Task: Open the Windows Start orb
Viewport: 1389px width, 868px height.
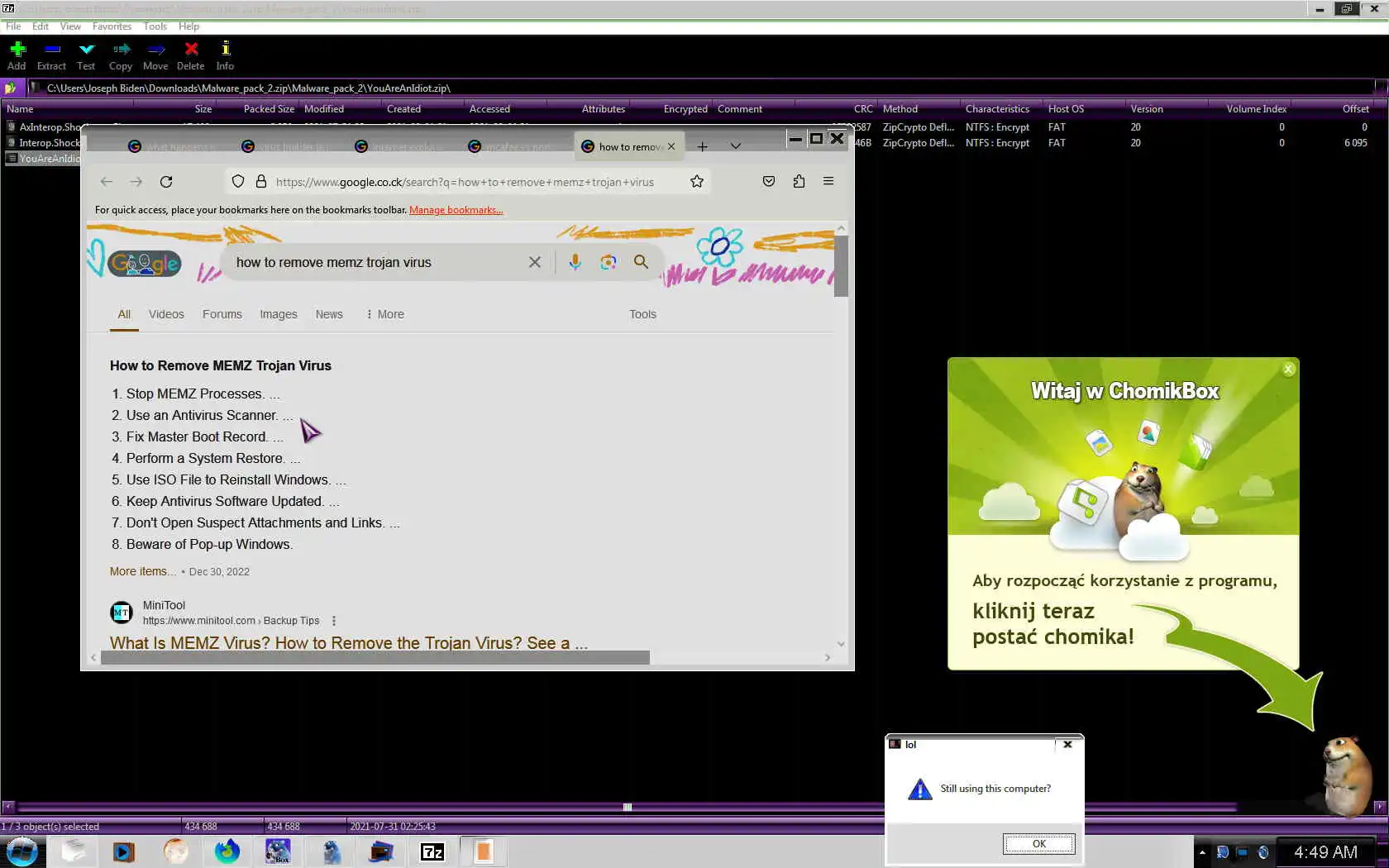Action: 22,851
